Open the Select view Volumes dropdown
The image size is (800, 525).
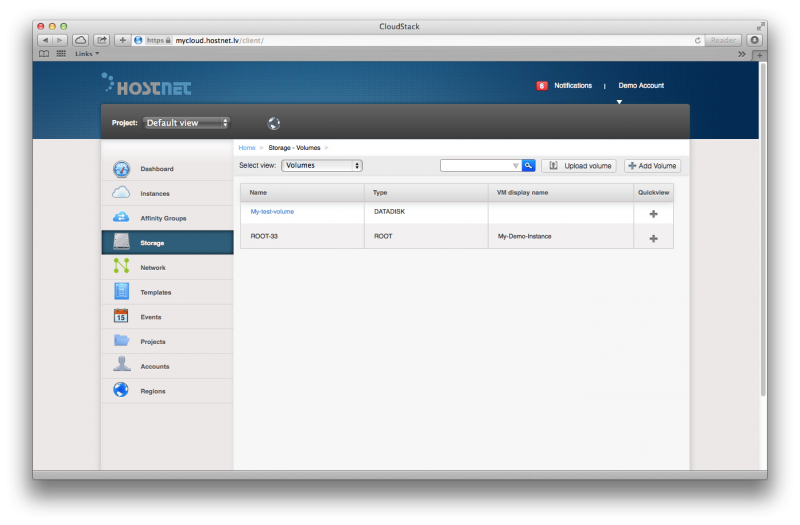pos(322,165)
